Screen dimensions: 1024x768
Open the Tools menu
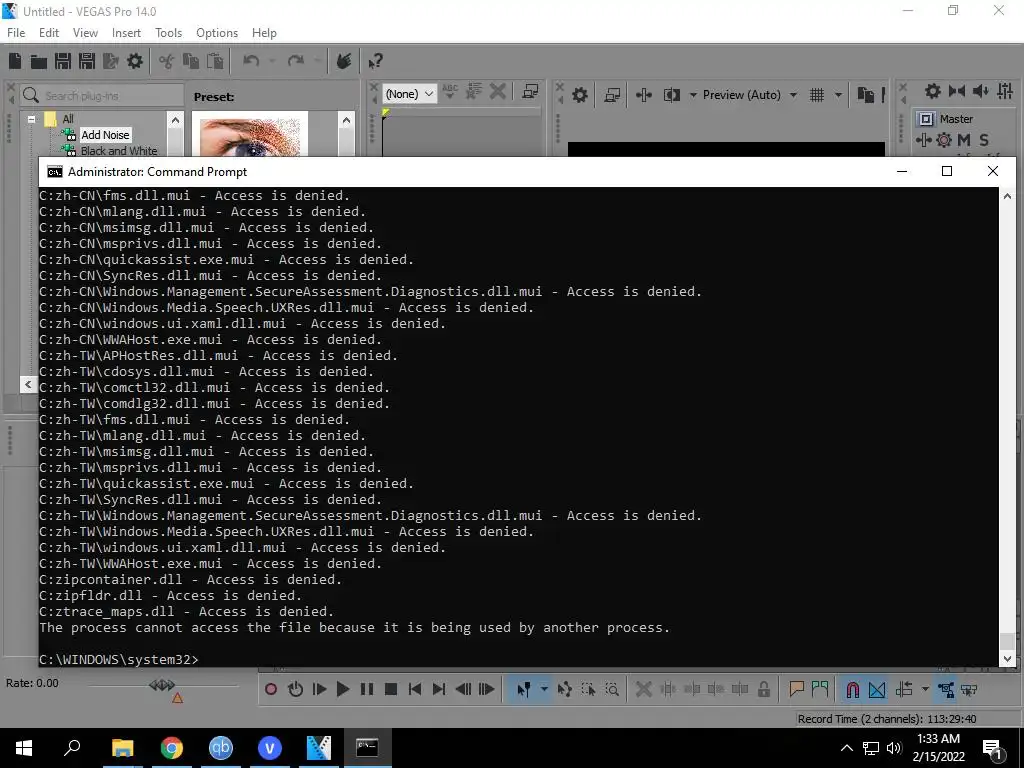(168, 33)
